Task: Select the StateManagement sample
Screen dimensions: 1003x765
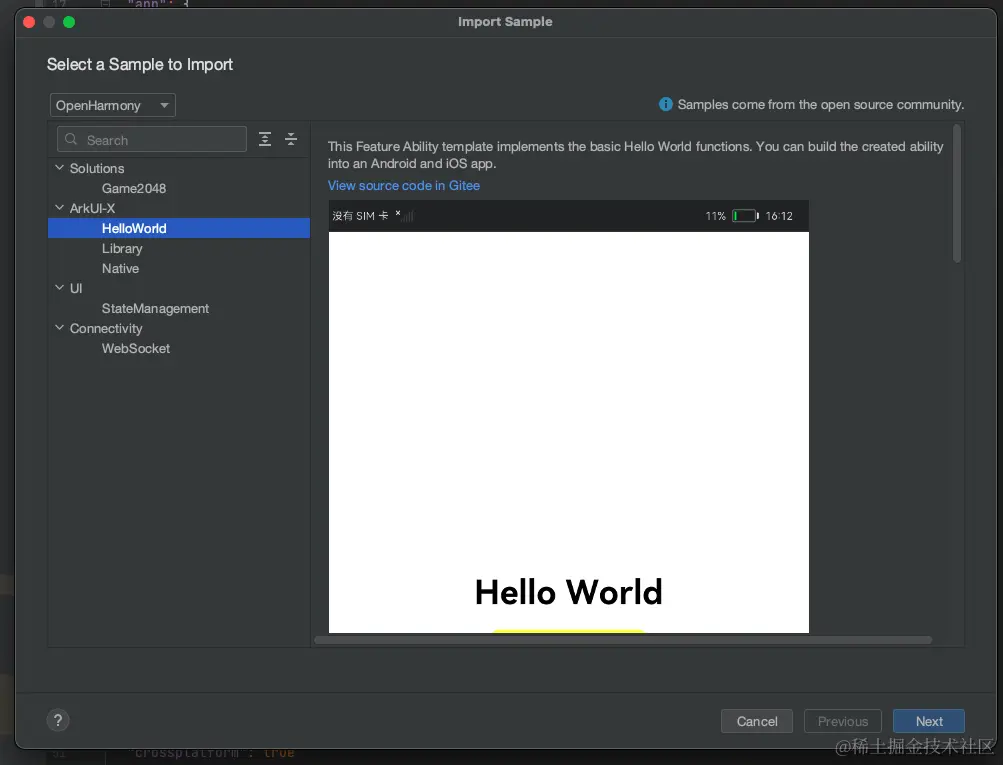Action: (x=155, y=308)
